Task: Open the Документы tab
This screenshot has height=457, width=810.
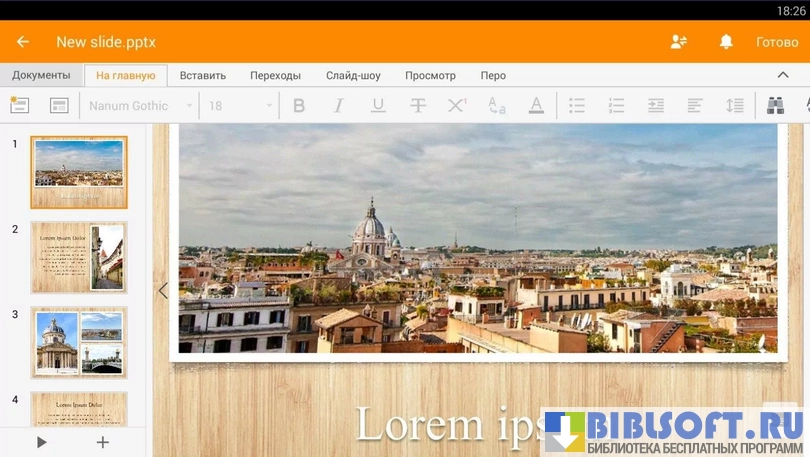Action: coord(41,75)
